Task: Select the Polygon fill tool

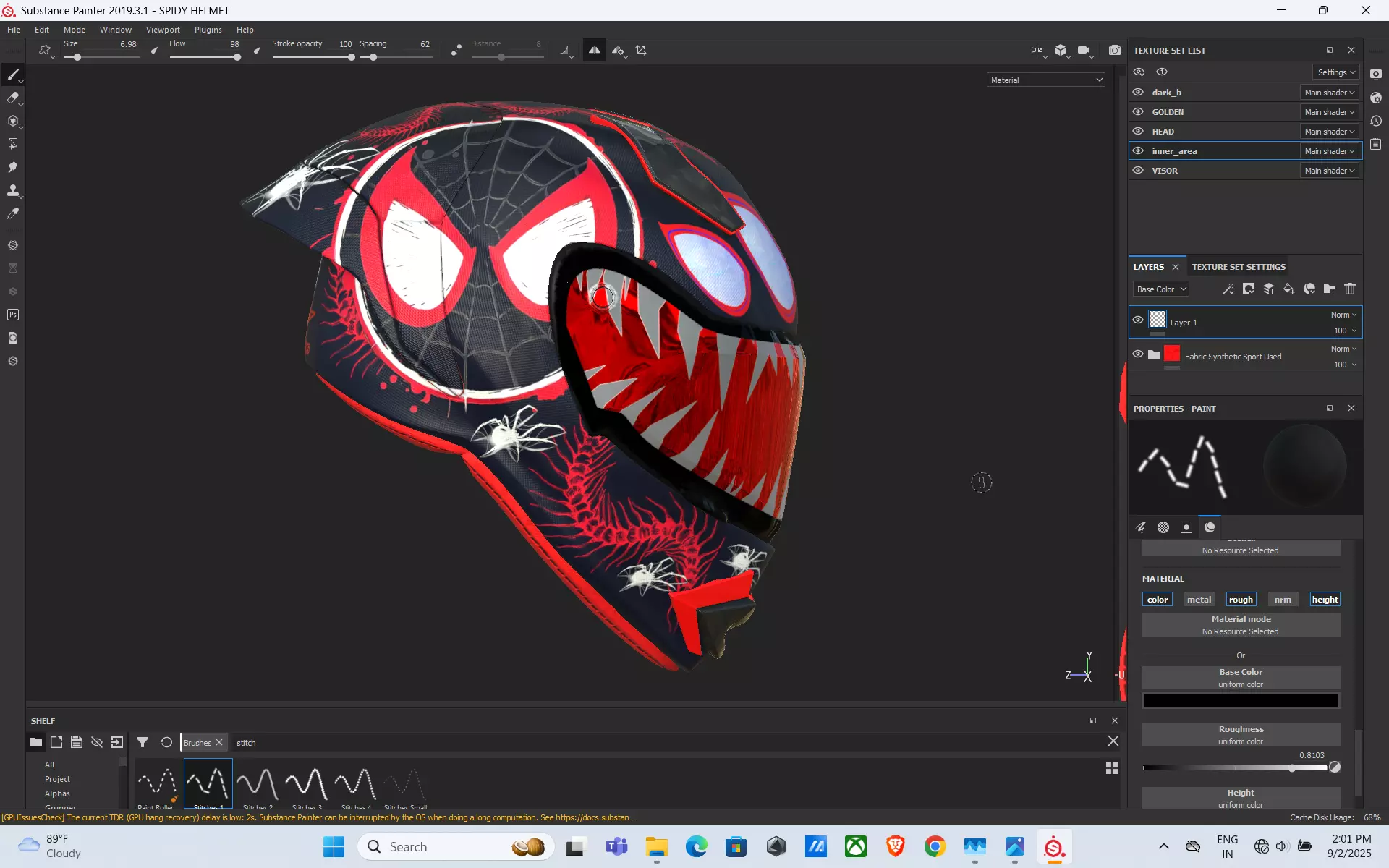Action: tap(13, 144)
